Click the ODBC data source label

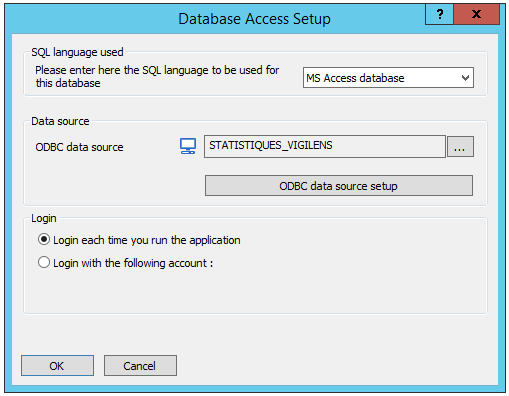click(79, 147)
